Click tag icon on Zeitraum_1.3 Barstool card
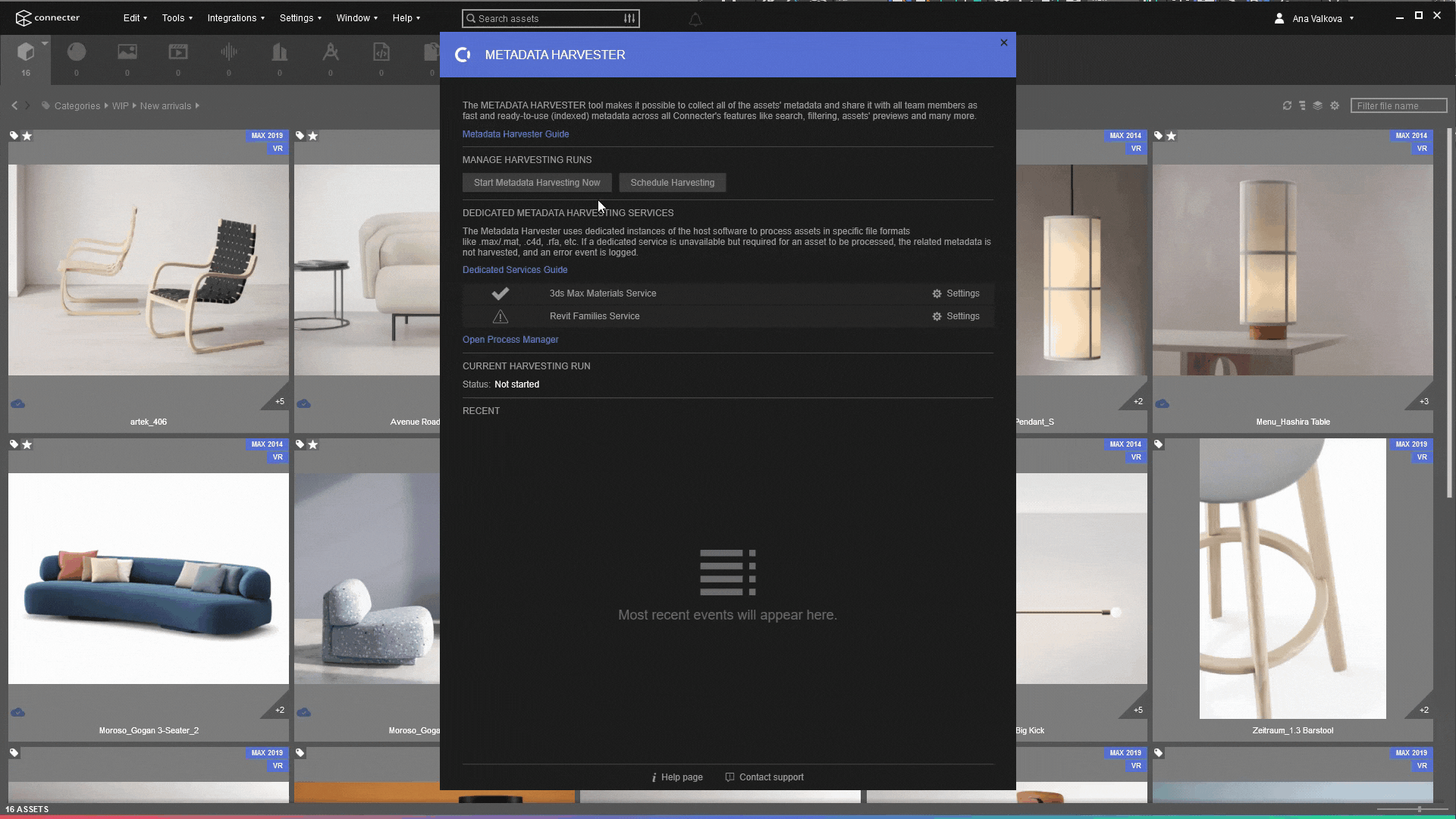Image resolution: width=1456 pixels, height=819 pixels. pos(1158,444)
